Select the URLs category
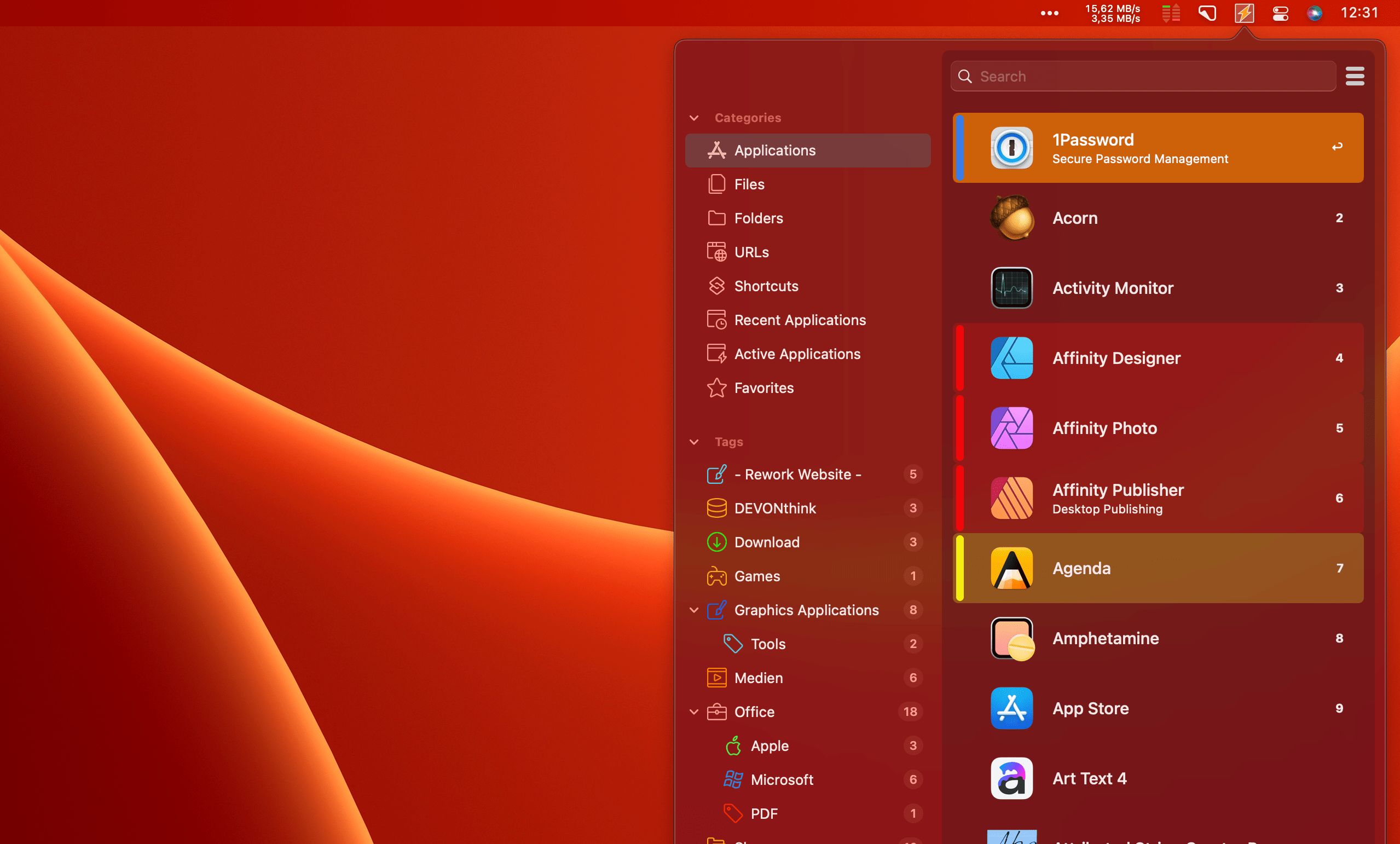1400x844 pixels. click(x=807, y=252)
